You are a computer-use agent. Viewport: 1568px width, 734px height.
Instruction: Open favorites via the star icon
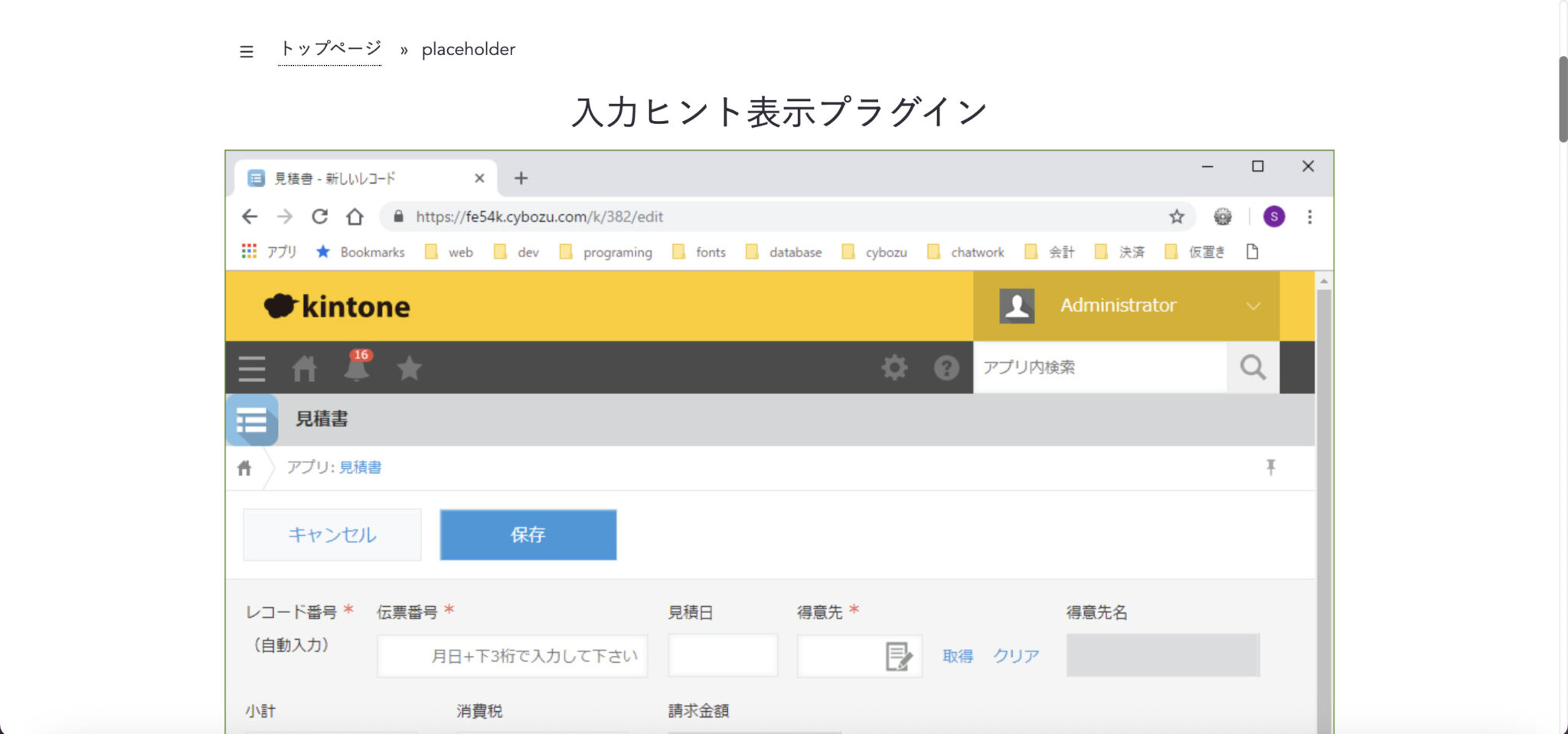(x=410, y=368)
